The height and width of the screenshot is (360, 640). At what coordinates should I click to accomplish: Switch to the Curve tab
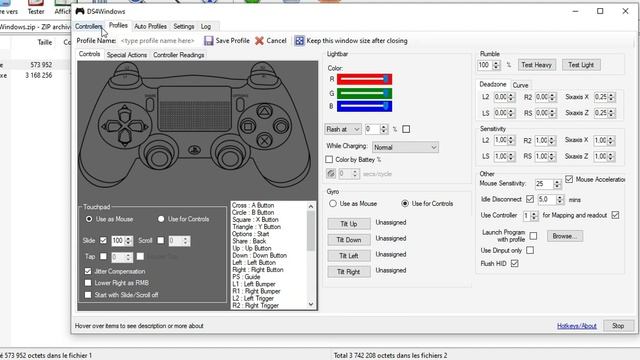(520, 85)
